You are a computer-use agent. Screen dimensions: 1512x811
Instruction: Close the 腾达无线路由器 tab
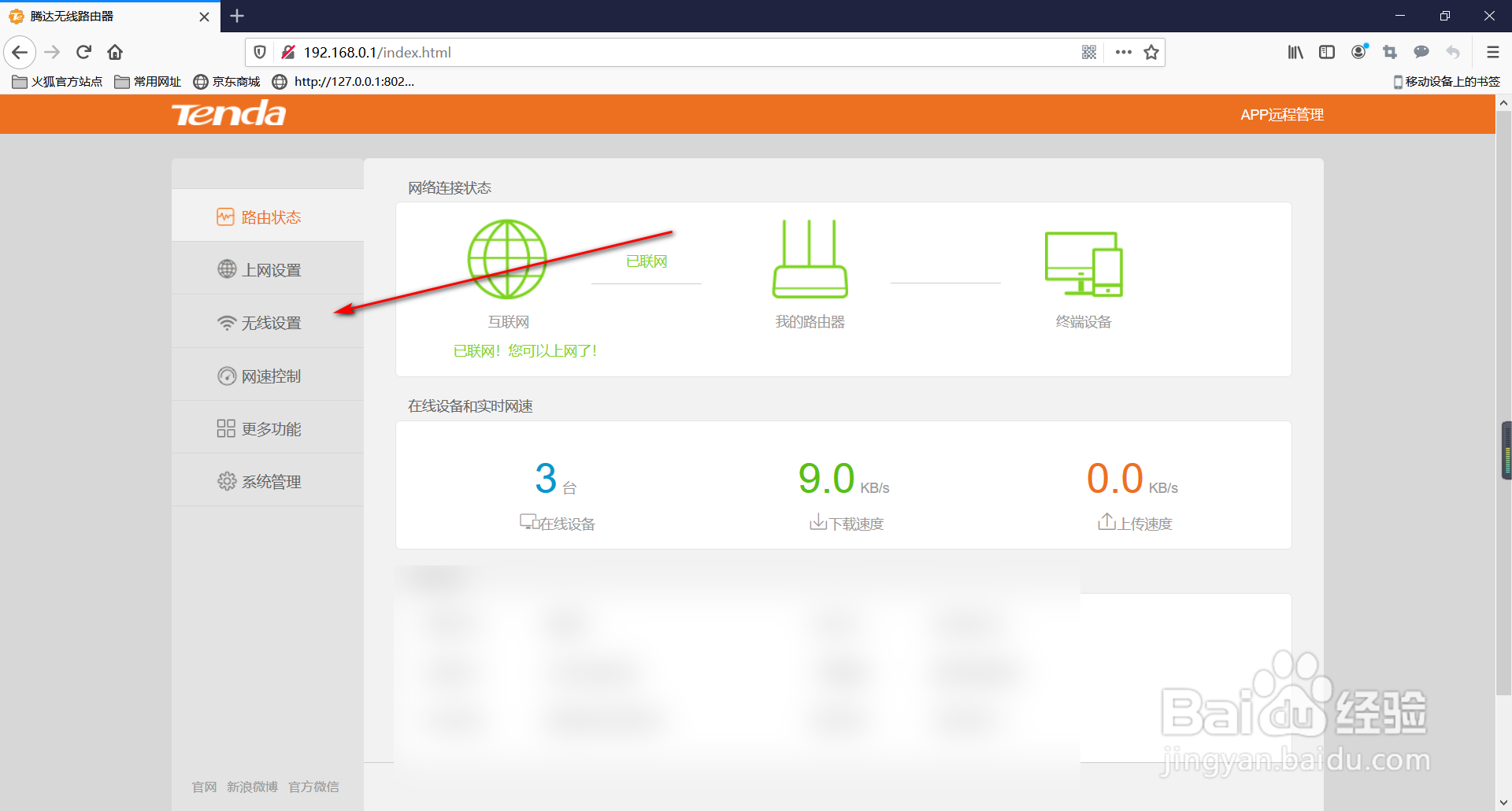coord(204,17)
